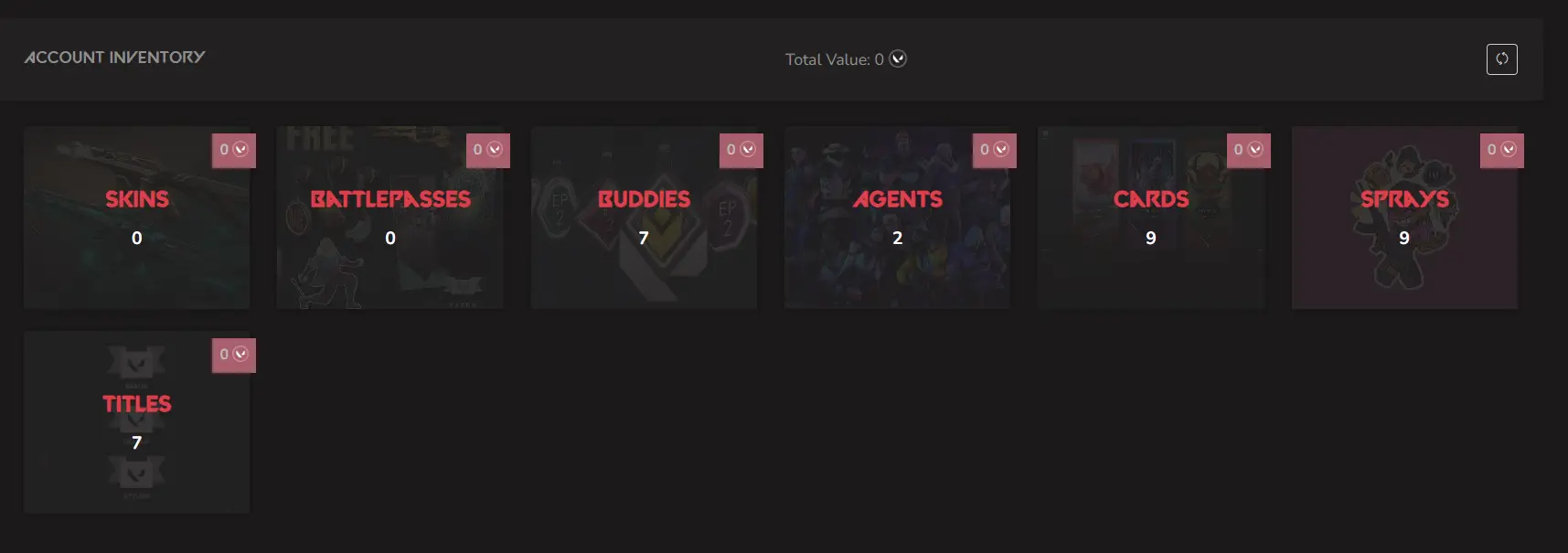Viewport: 1568px width, 553px height.
Task: Click the value badge on Titles card
Action: 234,355
